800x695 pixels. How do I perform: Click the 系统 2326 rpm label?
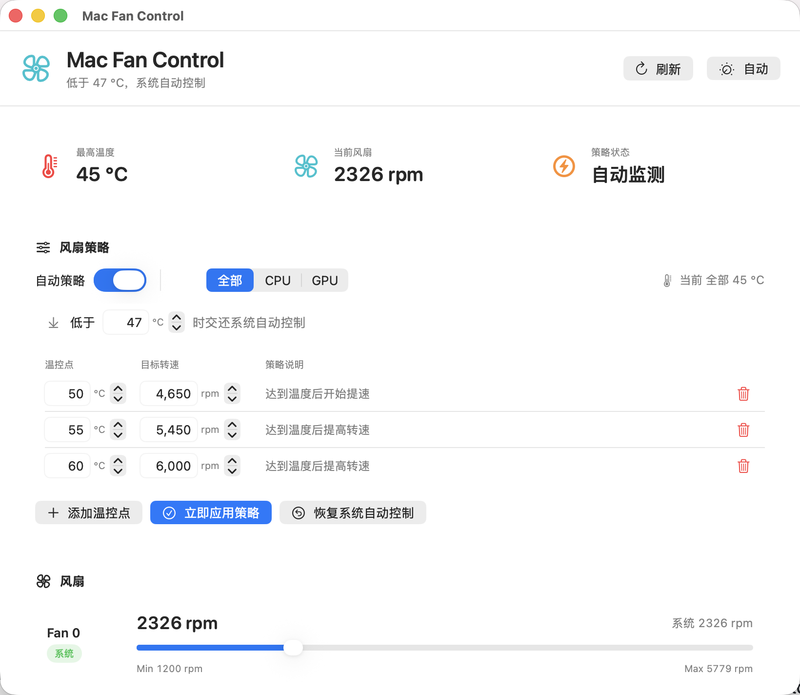tap(712, 623)
